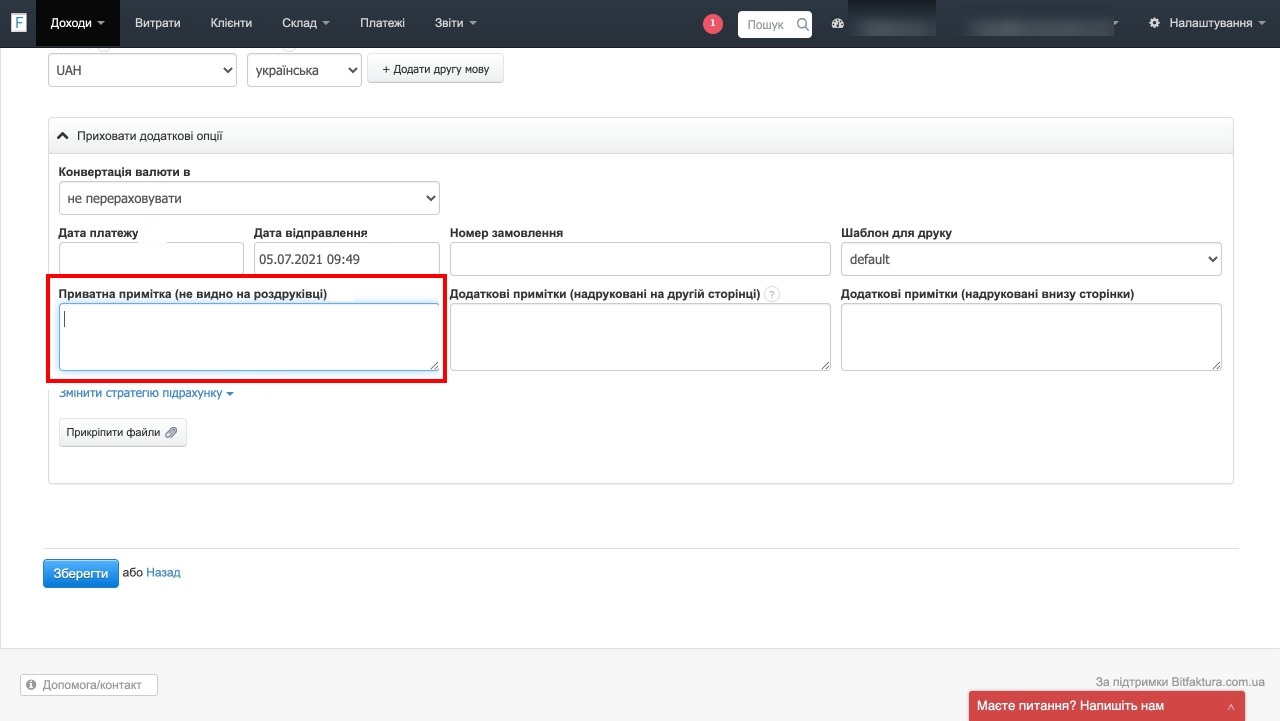This screenshot has height=721, width=1280.
Task: Expand Змінити стратегію підрахунку options
Action: tap(146, 393)
